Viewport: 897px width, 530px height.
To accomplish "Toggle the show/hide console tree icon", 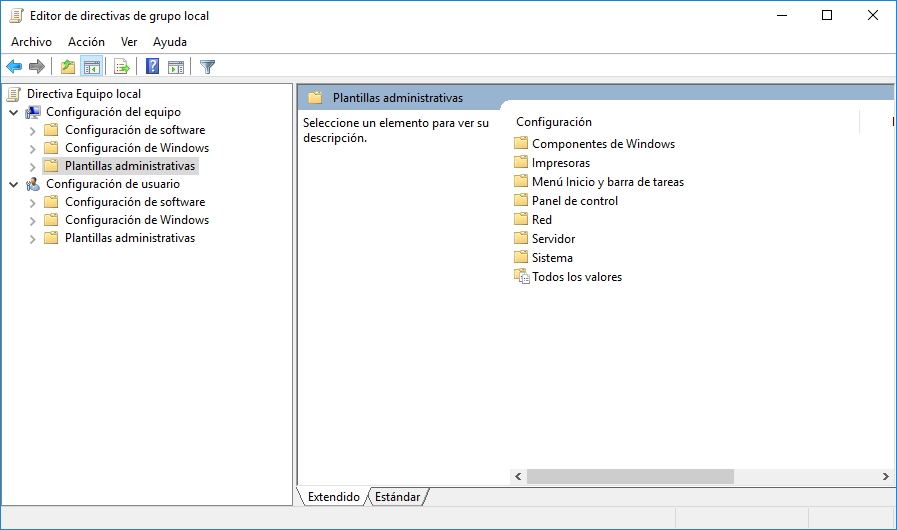I will [92, 66].
